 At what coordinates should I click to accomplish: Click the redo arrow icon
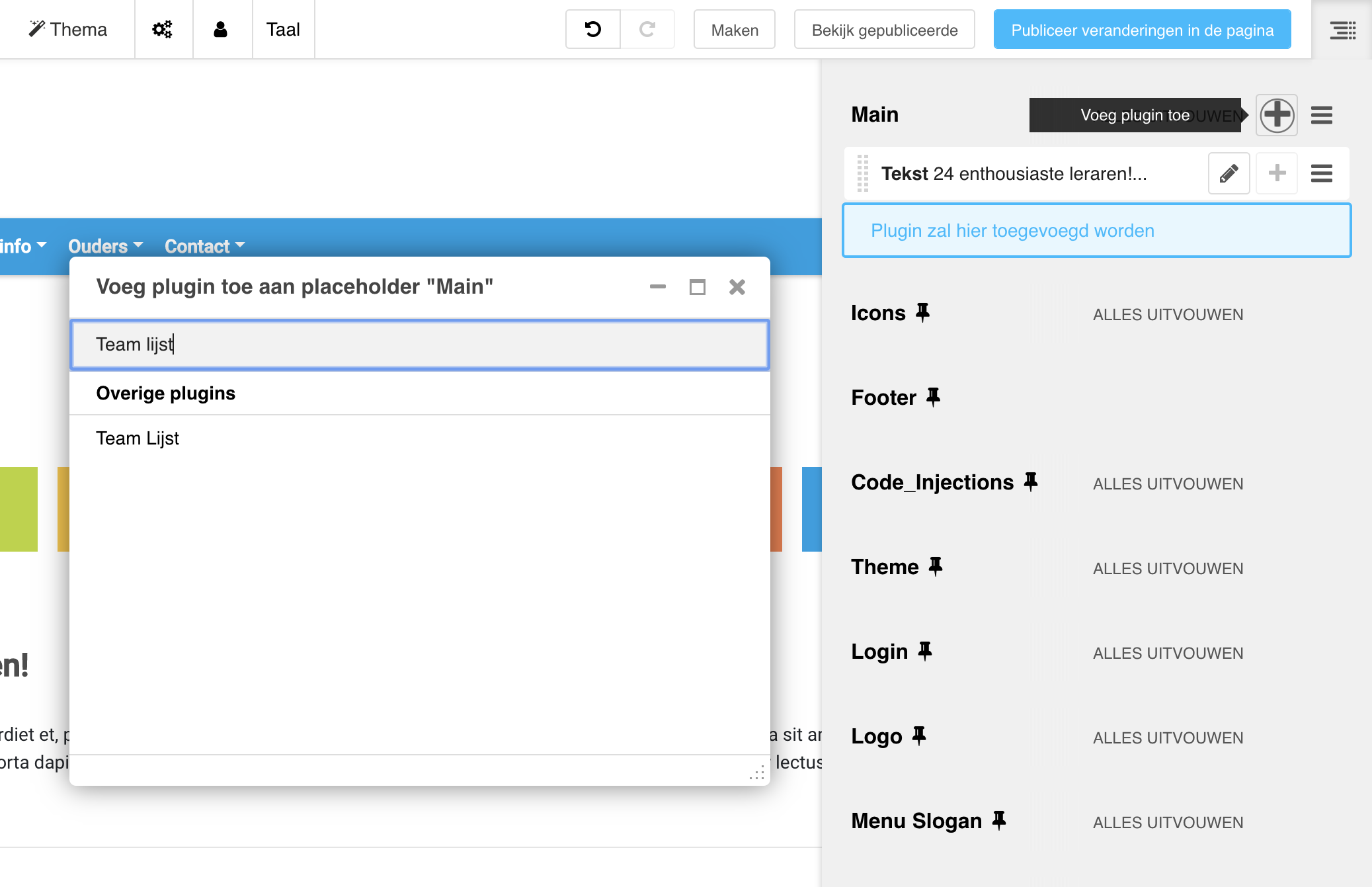pyautogui.click(x=647, y=29)
